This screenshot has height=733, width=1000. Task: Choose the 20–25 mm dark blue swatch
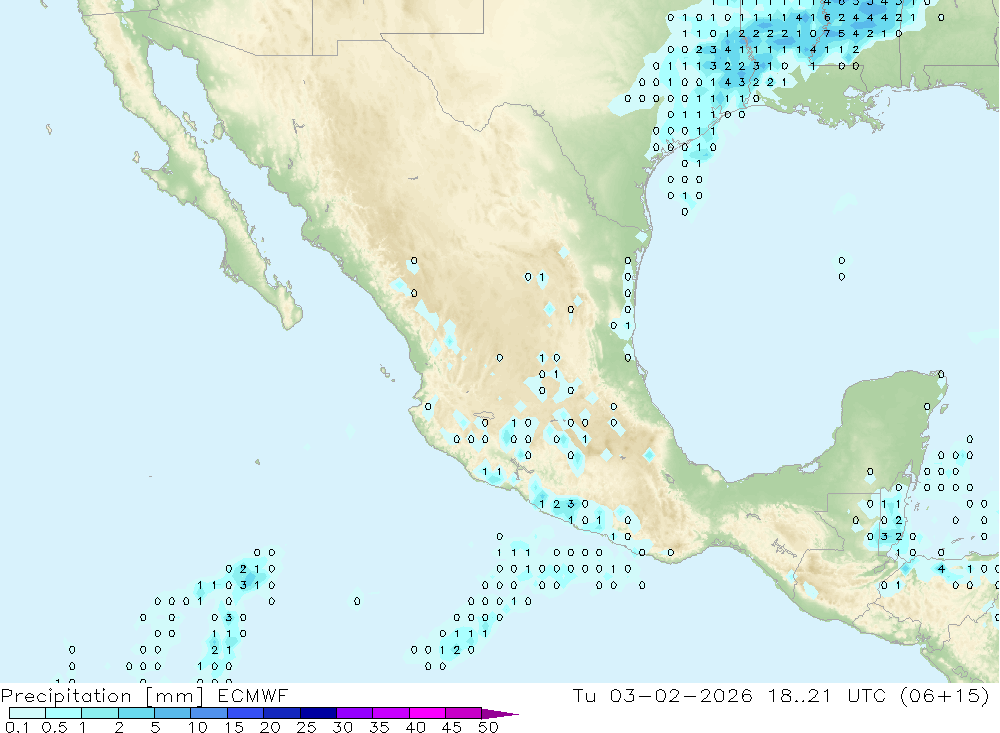(282, 713)
